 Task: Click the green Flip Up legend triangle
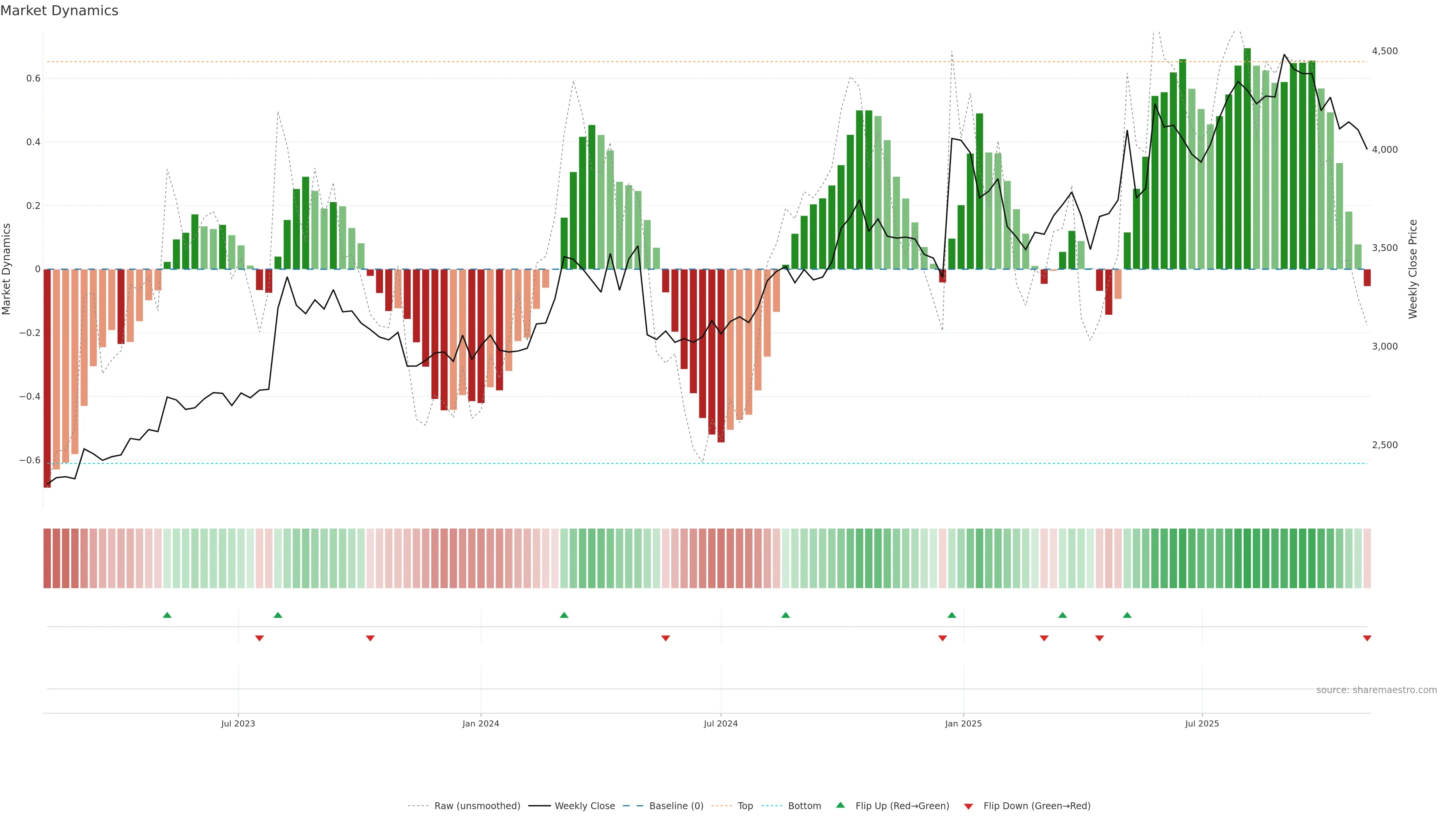coord(841,805)
